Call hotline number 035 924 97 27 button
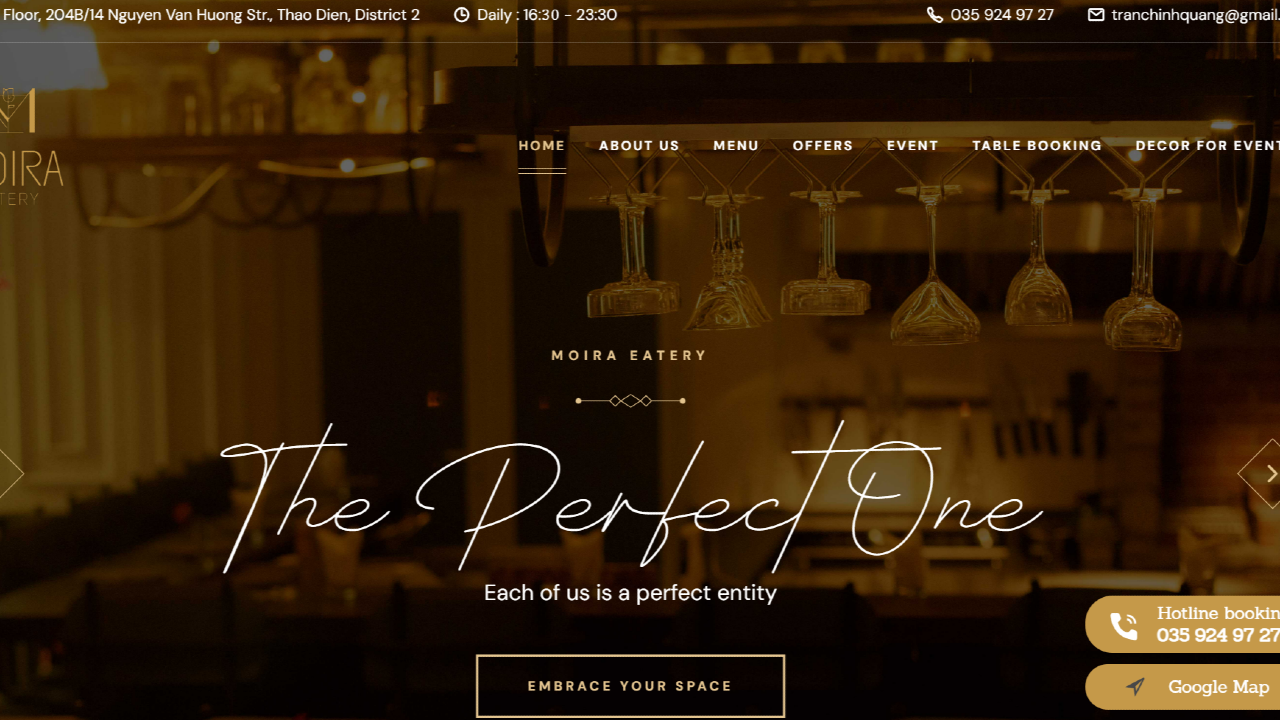Image resolution: width=1280 pixels, height=720 pixels. tap(1183, 625)
